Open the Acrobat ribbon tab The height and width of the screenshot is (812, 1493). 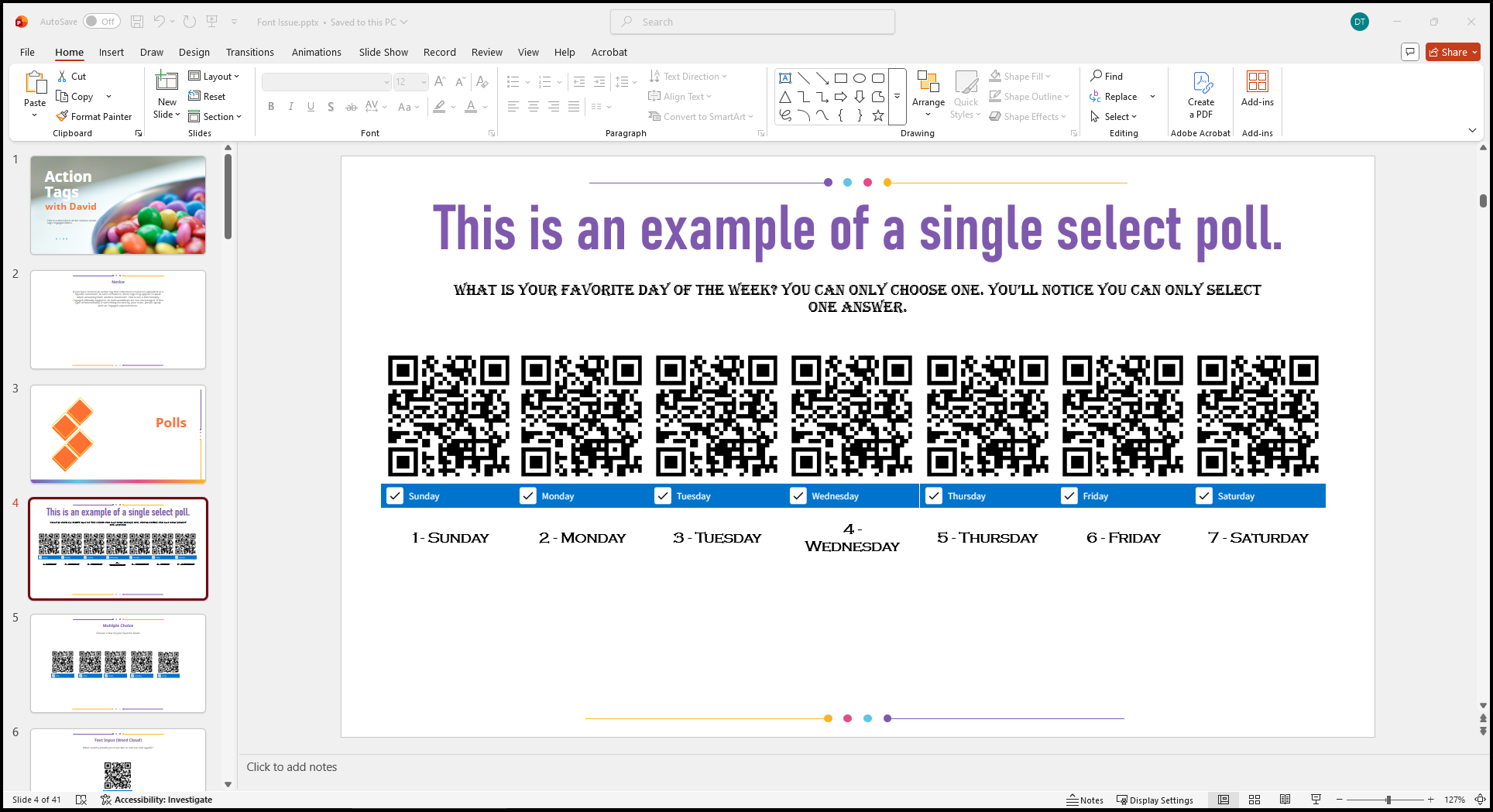point(609,52)
